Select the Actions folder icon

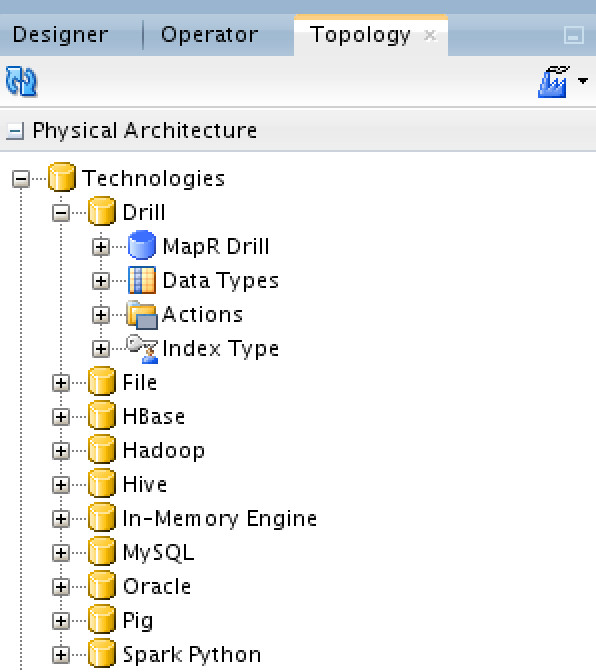142,315
